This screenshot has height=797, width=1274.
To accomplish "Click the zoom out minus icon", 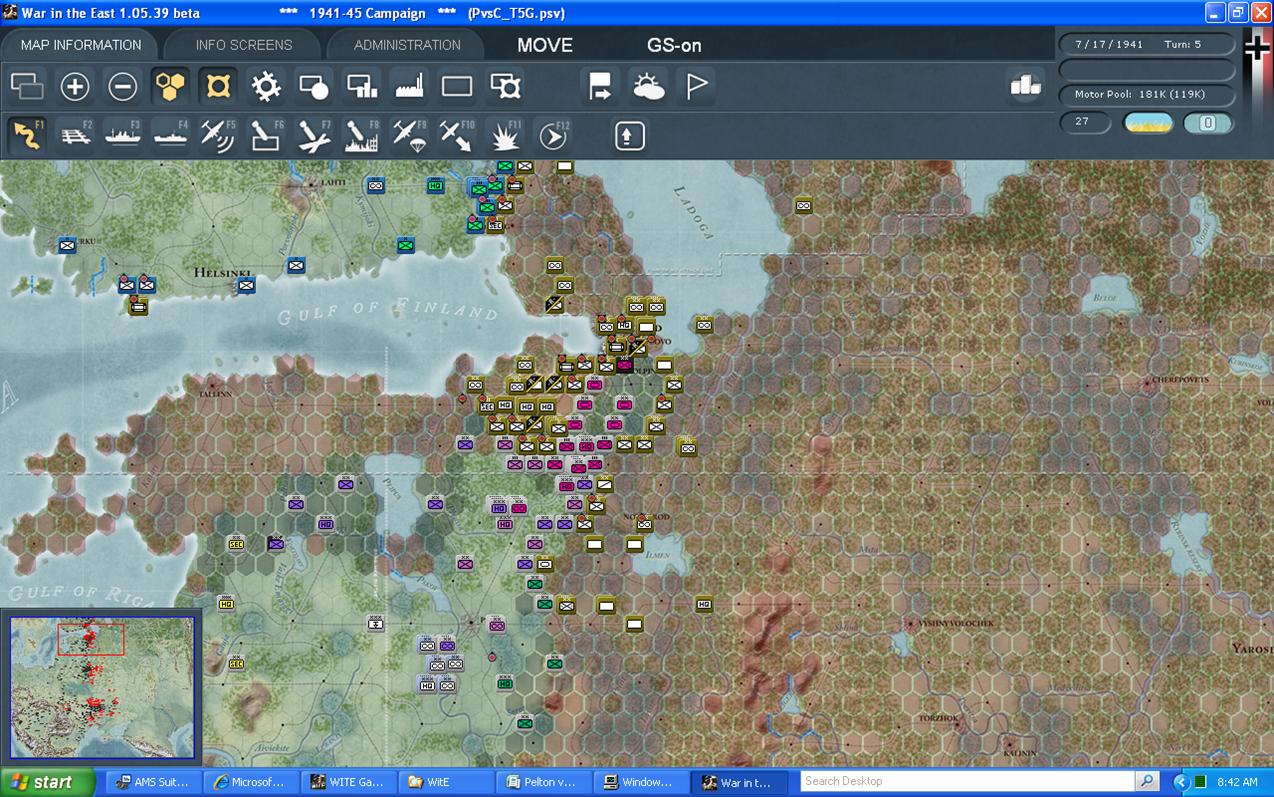I will pyautogui.click(x=123, y=87).
